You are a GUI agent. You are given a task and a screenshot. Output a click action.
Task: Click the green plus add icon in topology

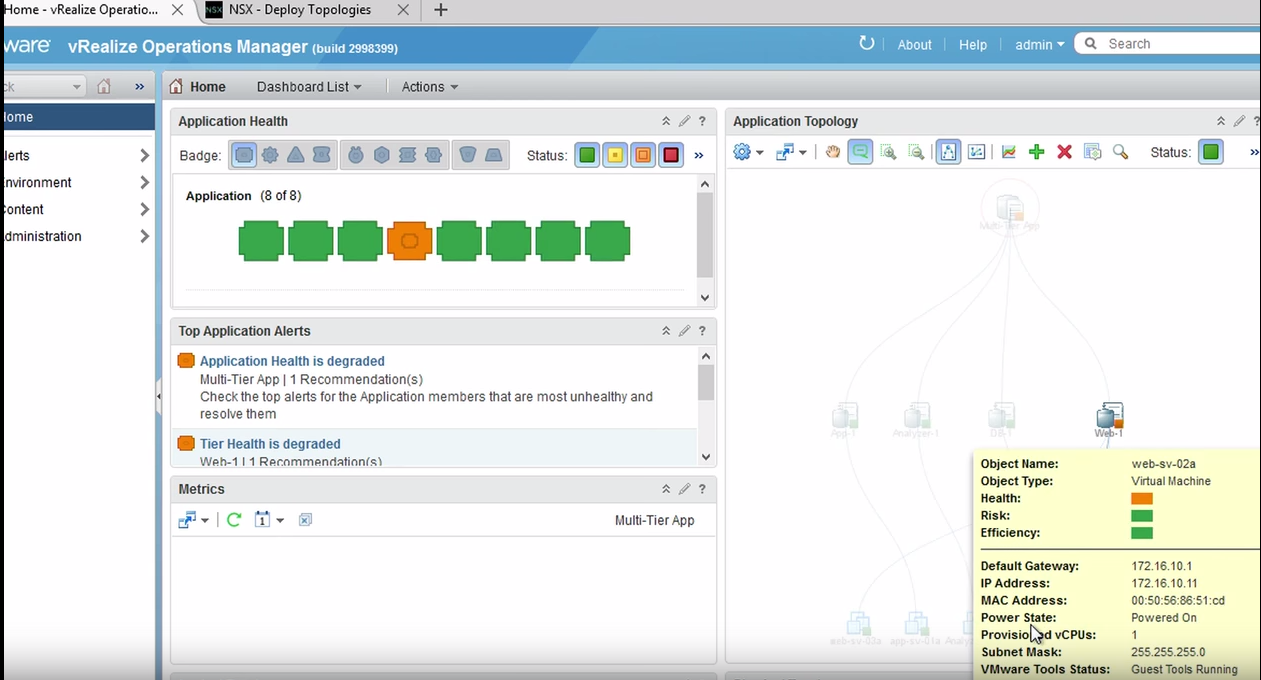1037,152
